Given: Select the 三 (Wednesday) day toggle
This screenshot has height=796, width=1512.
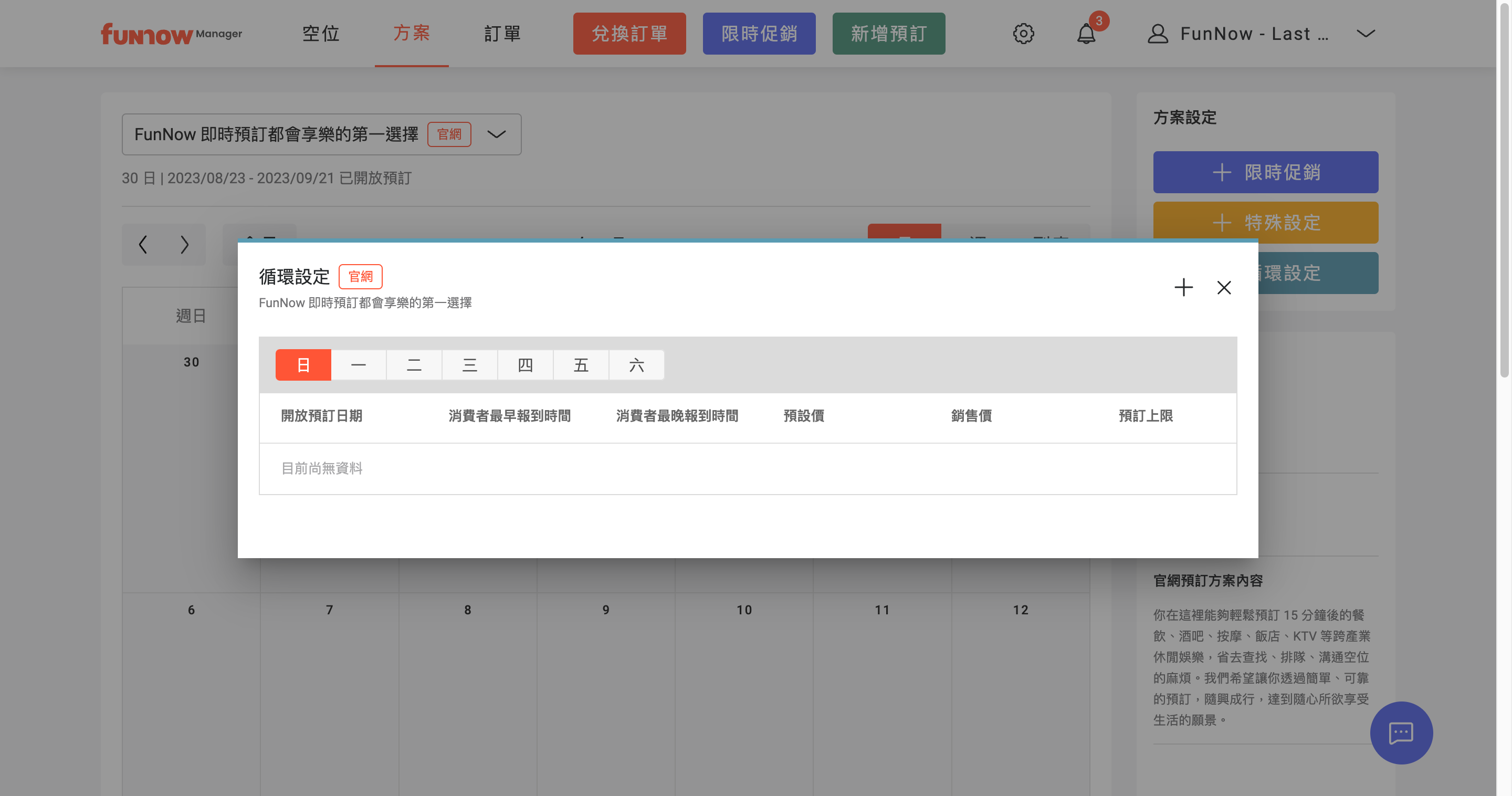Looking at the screenshot, I should (x=469, y=365).
